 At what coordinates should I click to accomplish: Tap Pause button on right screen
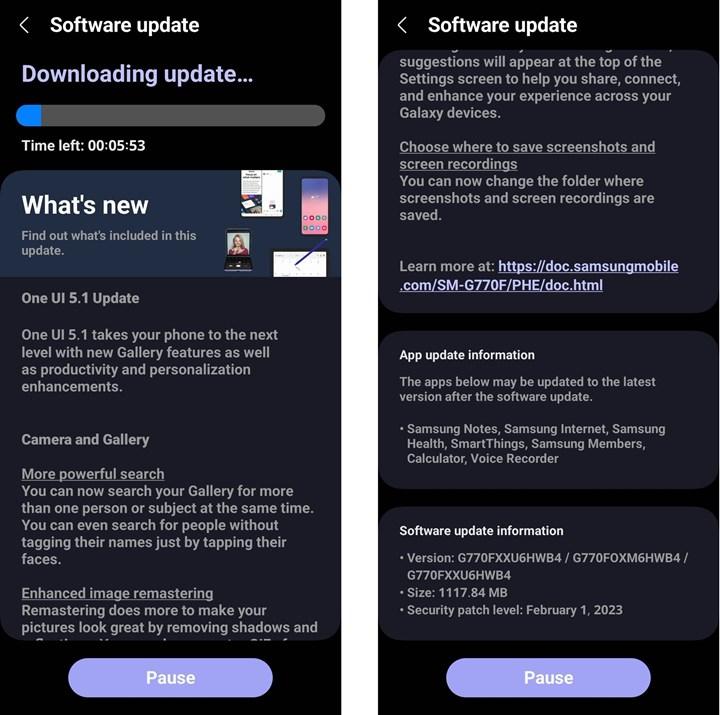pos(548,677)
